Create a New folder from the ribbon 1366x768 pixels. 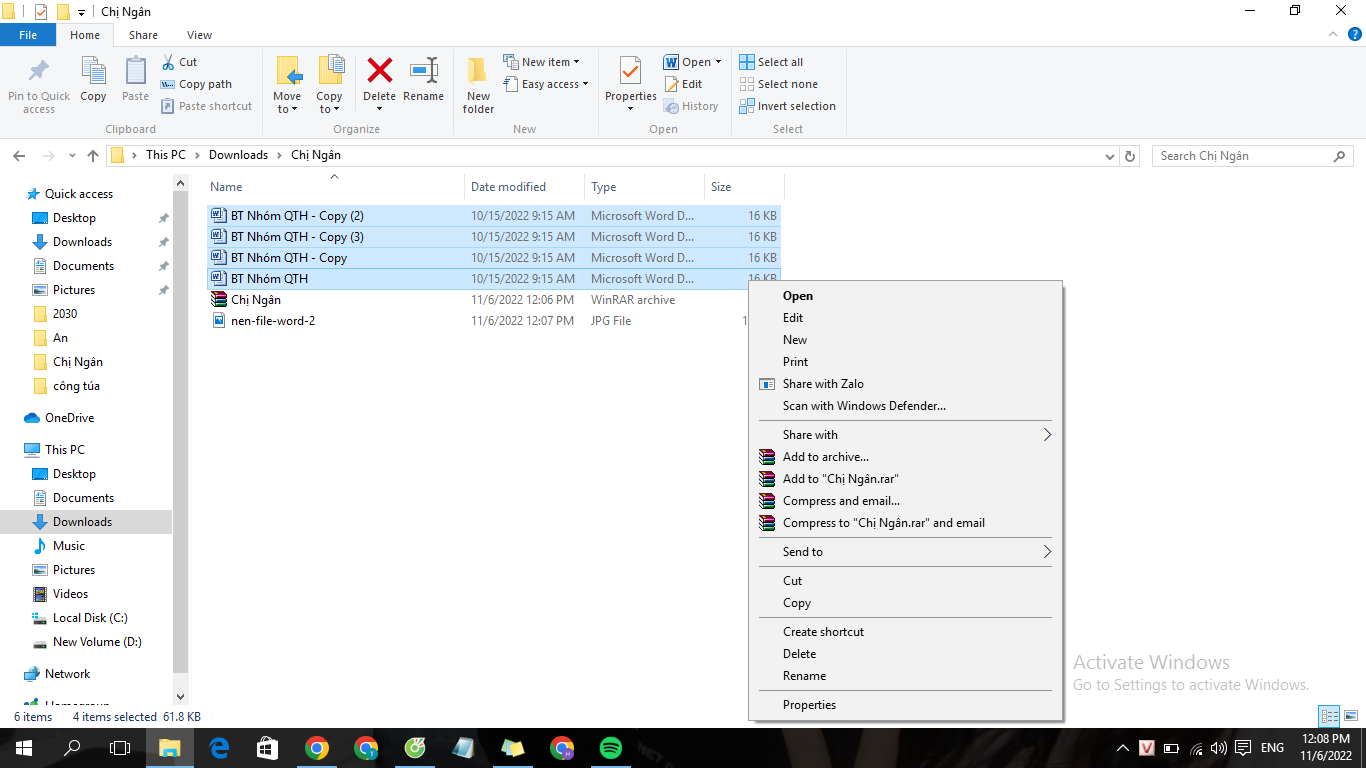click(x=478, y=84)
